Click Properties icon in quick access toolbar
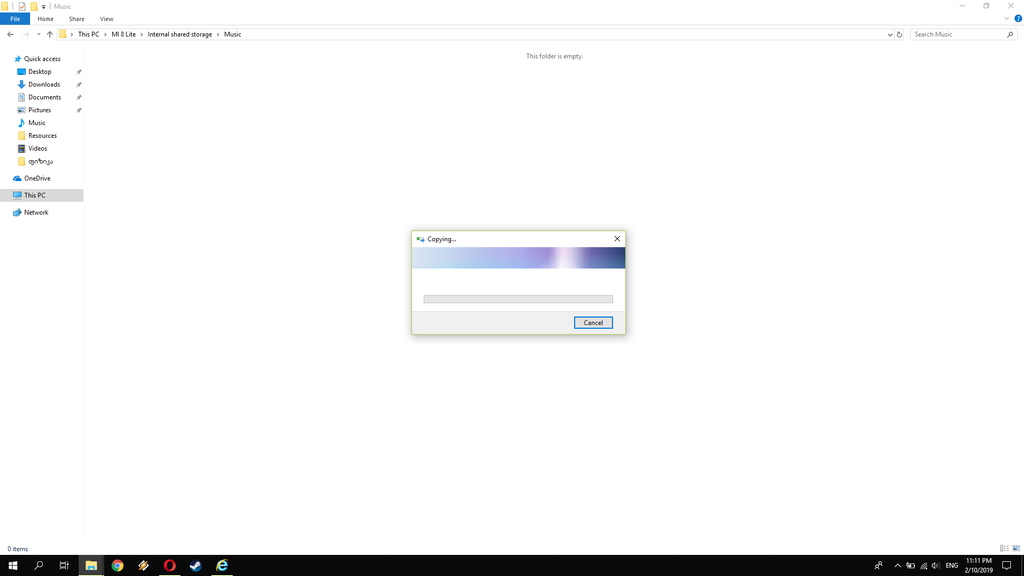The width and height of the screenshot is (1024, 576). click(x=22, y=7)
